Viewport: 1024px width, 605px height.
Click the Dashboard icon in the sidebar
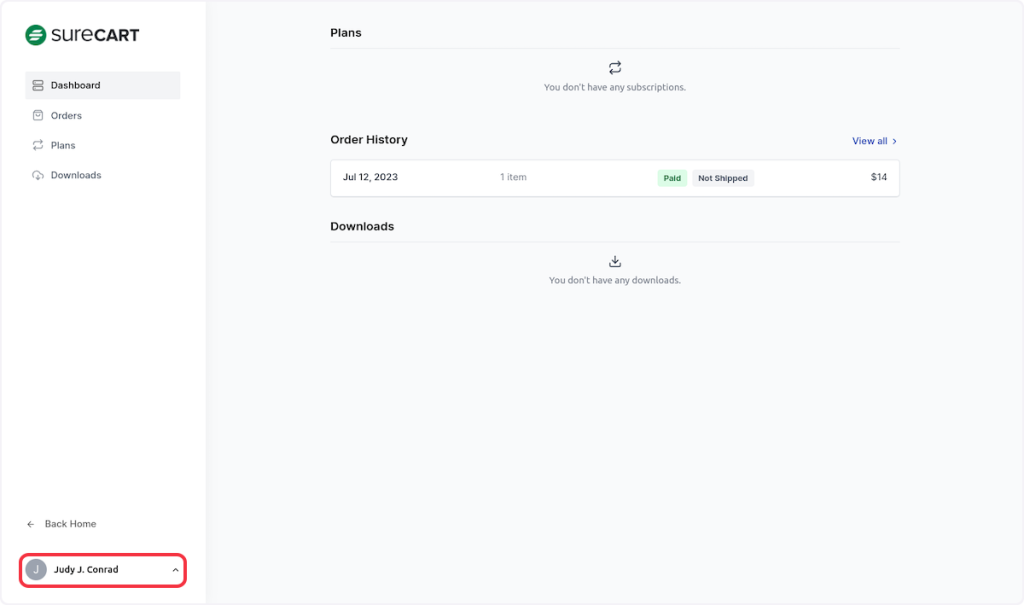coord(38,86)
